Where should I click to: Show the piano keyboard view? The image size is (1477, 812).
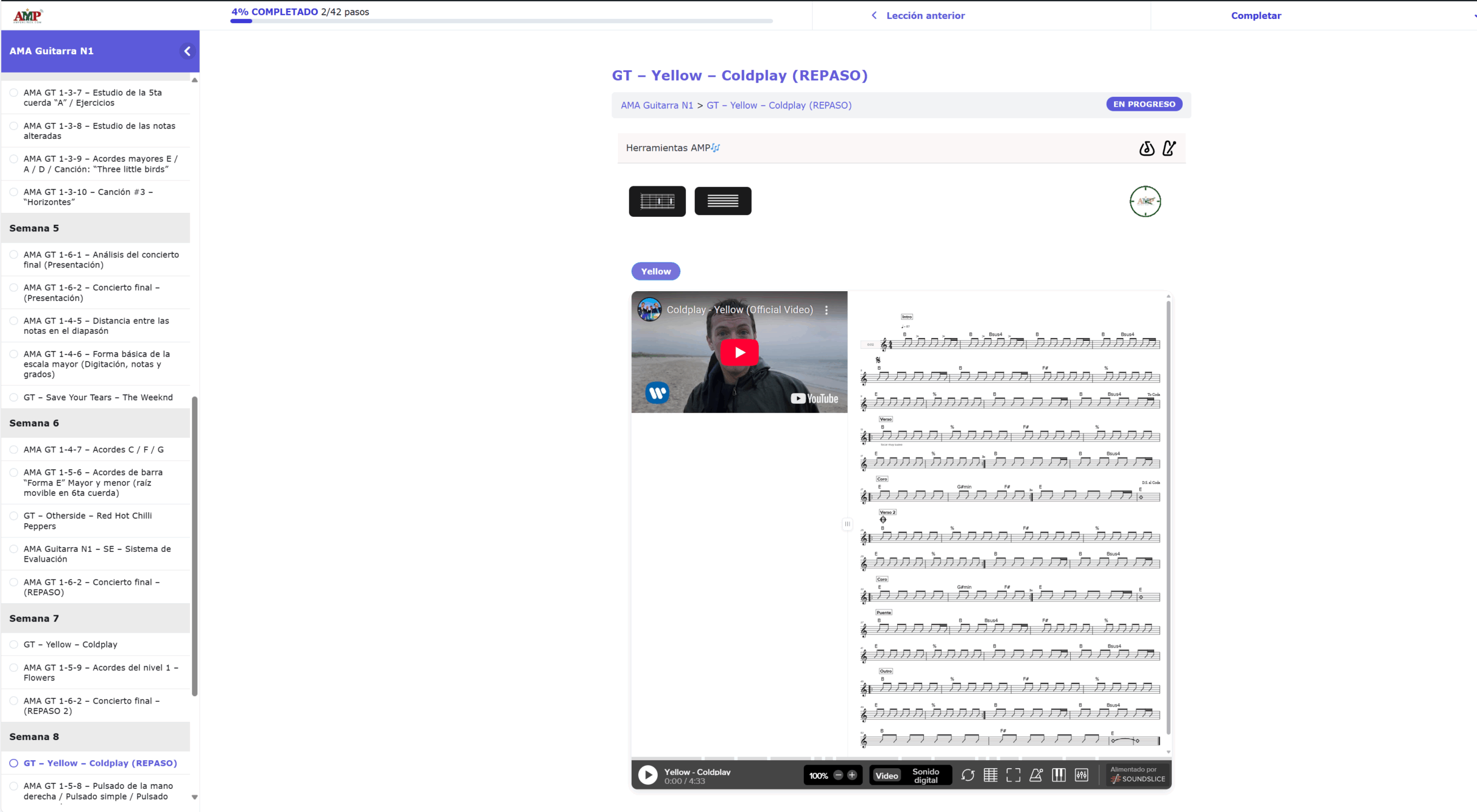tap(1059, 775)
